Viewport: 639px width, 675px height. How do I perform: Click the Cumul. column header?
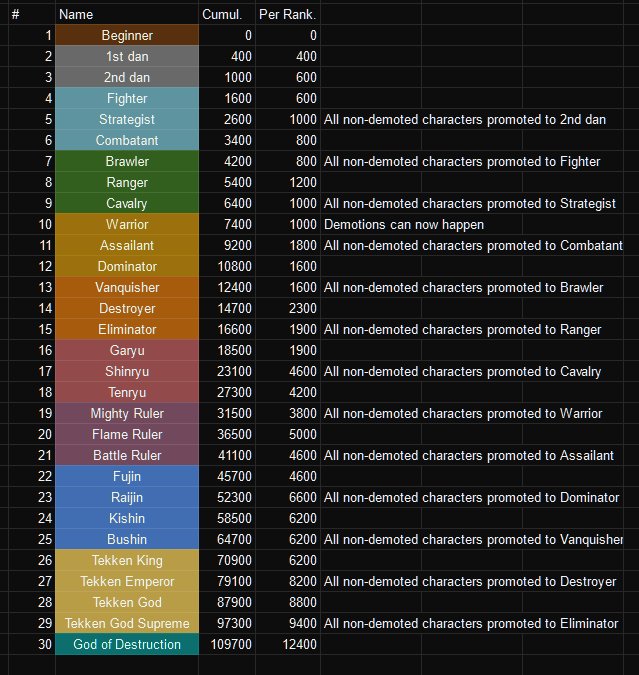tap(227, 14)
